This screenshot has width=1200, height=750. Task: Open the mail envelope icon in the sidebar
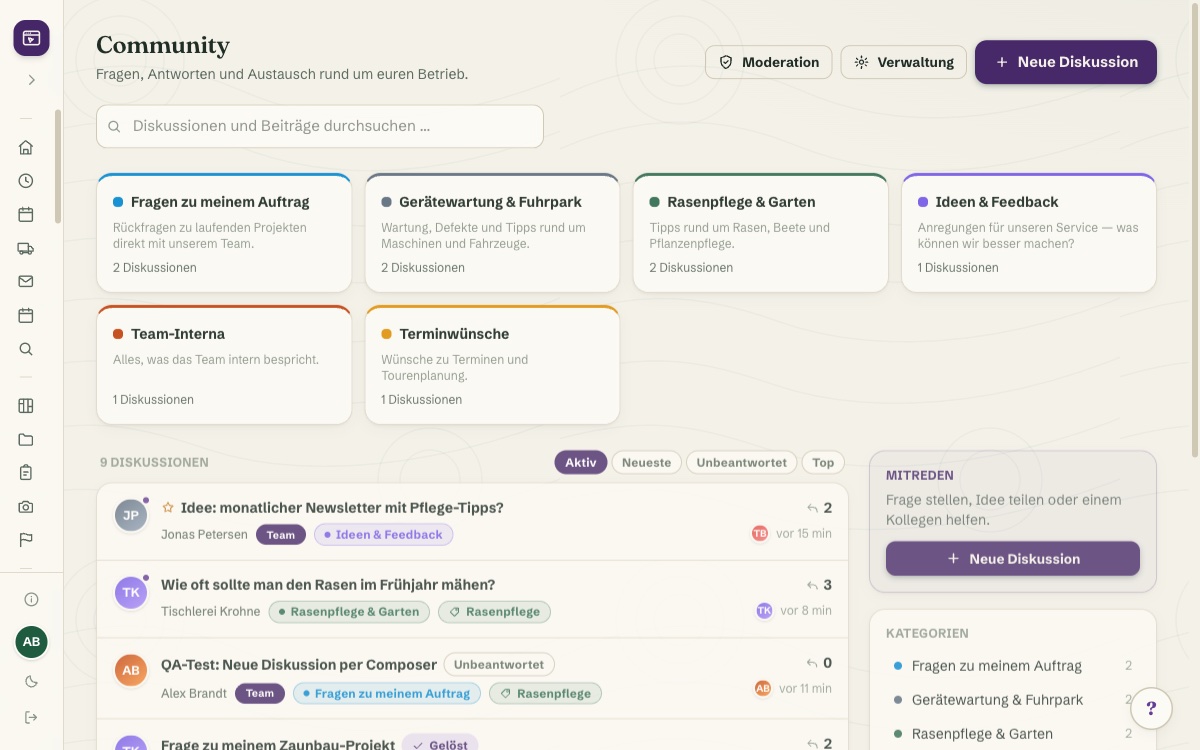coord(26,281)
